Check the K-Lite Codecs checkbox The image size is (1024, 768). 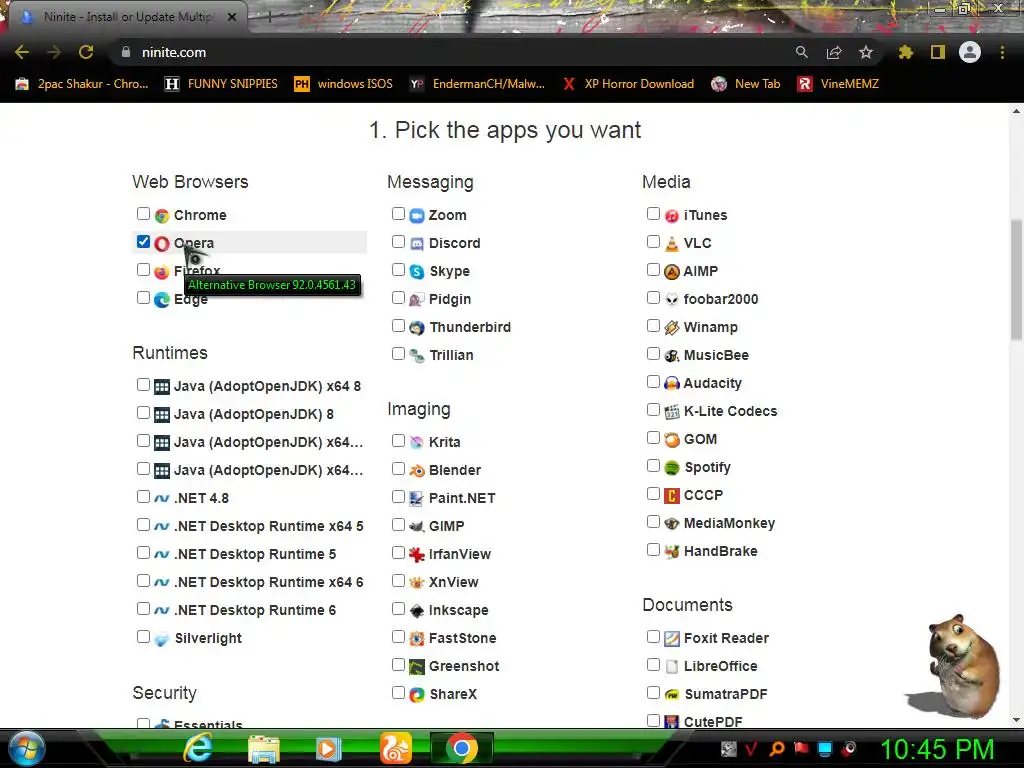click(652, 410)
